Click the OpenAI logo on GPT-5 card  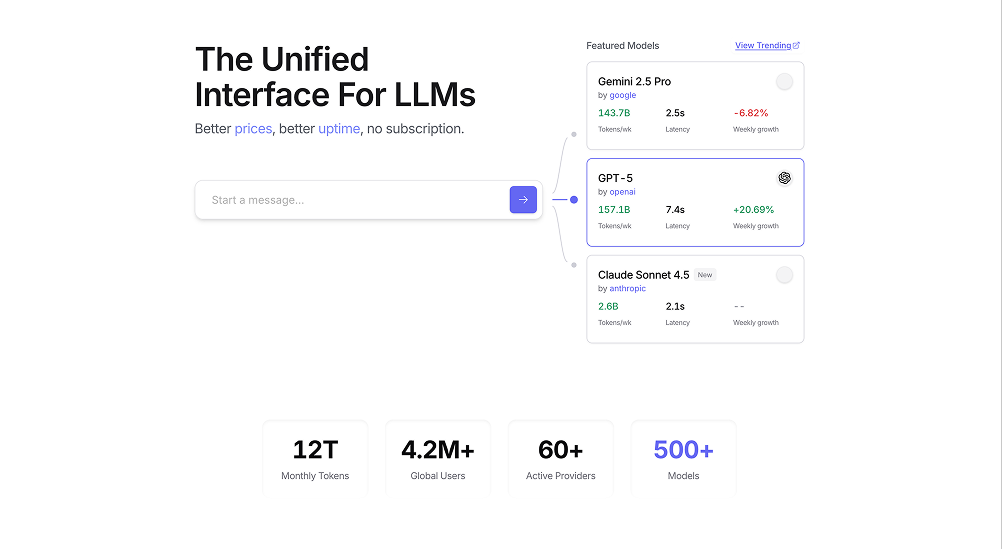click(785, 178)
